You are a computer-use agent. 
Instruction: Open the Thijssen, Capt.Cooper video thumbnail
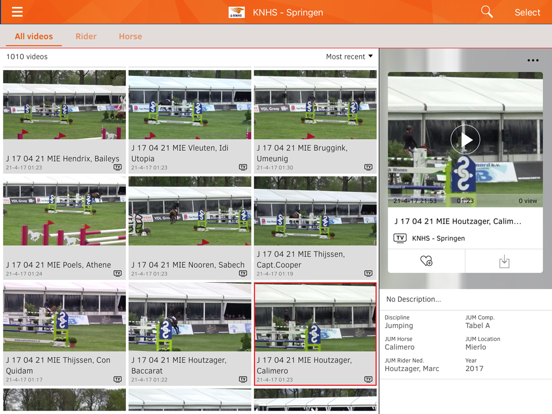pyautogui.click(x=315, y=211)
